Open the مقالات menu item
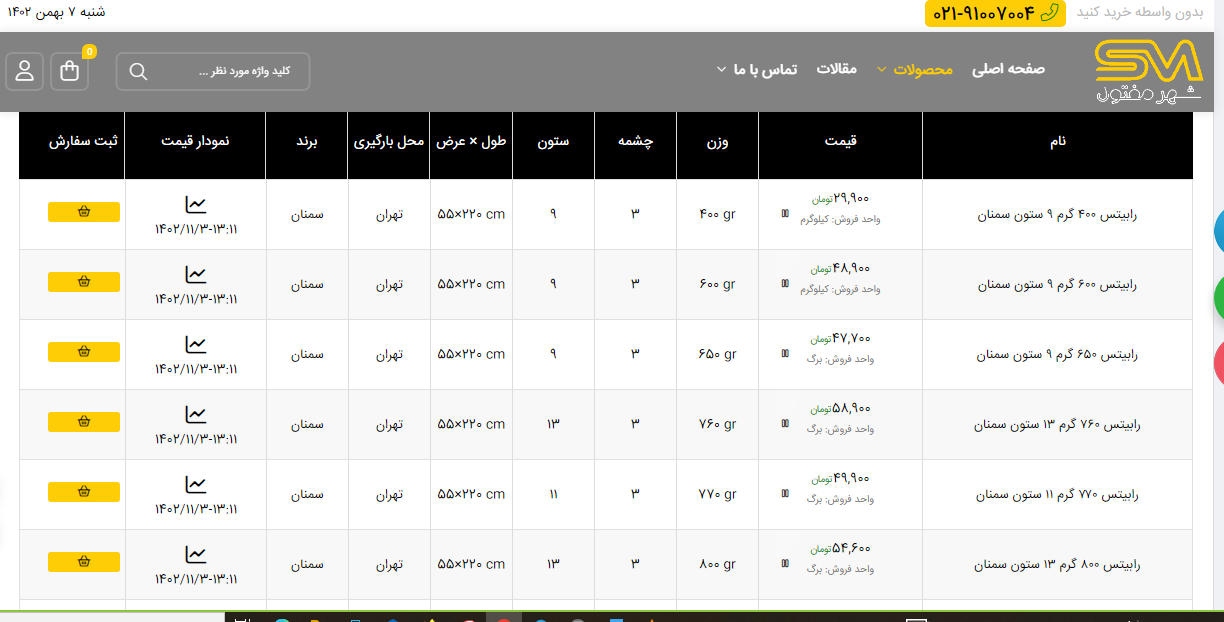Viewport: 1224px width, 622px height. (837, 69)
